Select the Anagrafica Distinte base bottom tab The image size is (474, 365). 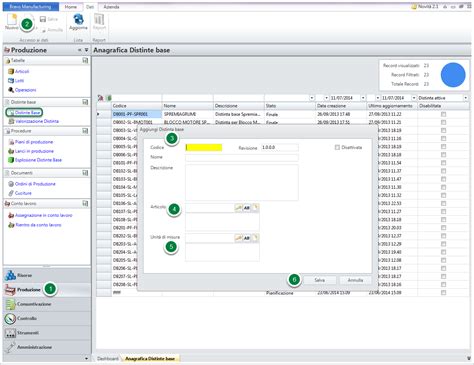(150, 359)
